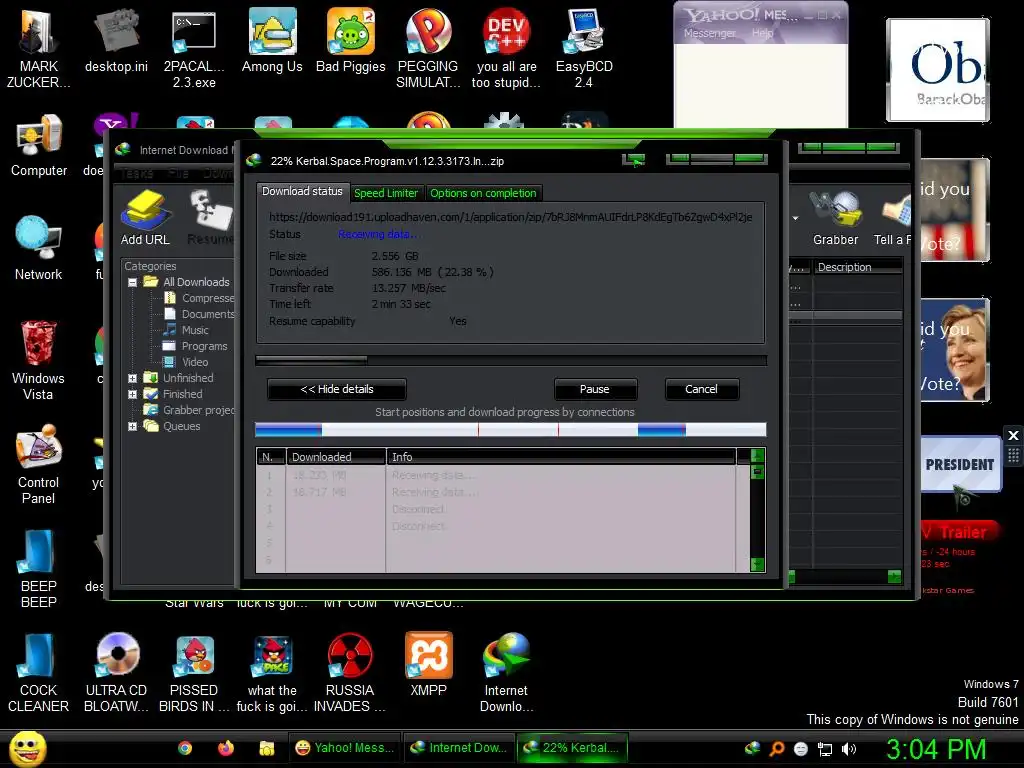Image resolution: width=1024 pixels, height=768 pixels.
Task: Click Grabber in IDM toolbar
Action: (835, 218)
